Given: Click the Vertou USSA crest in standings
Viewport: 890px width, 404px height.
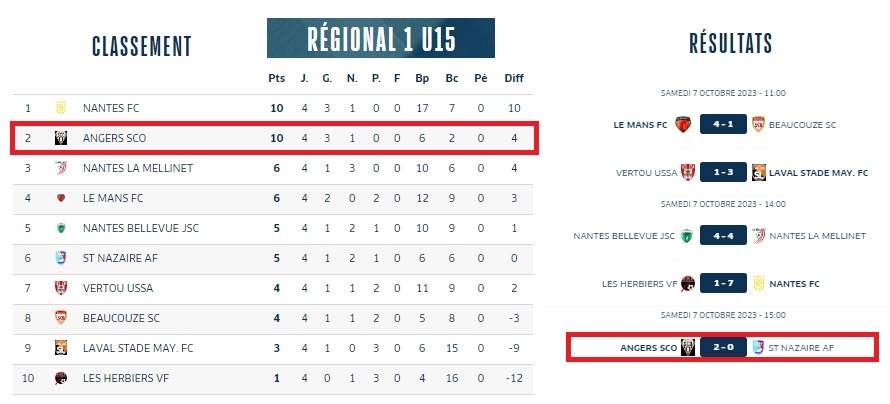Looking at the screenshot, I should pos(60,288).
